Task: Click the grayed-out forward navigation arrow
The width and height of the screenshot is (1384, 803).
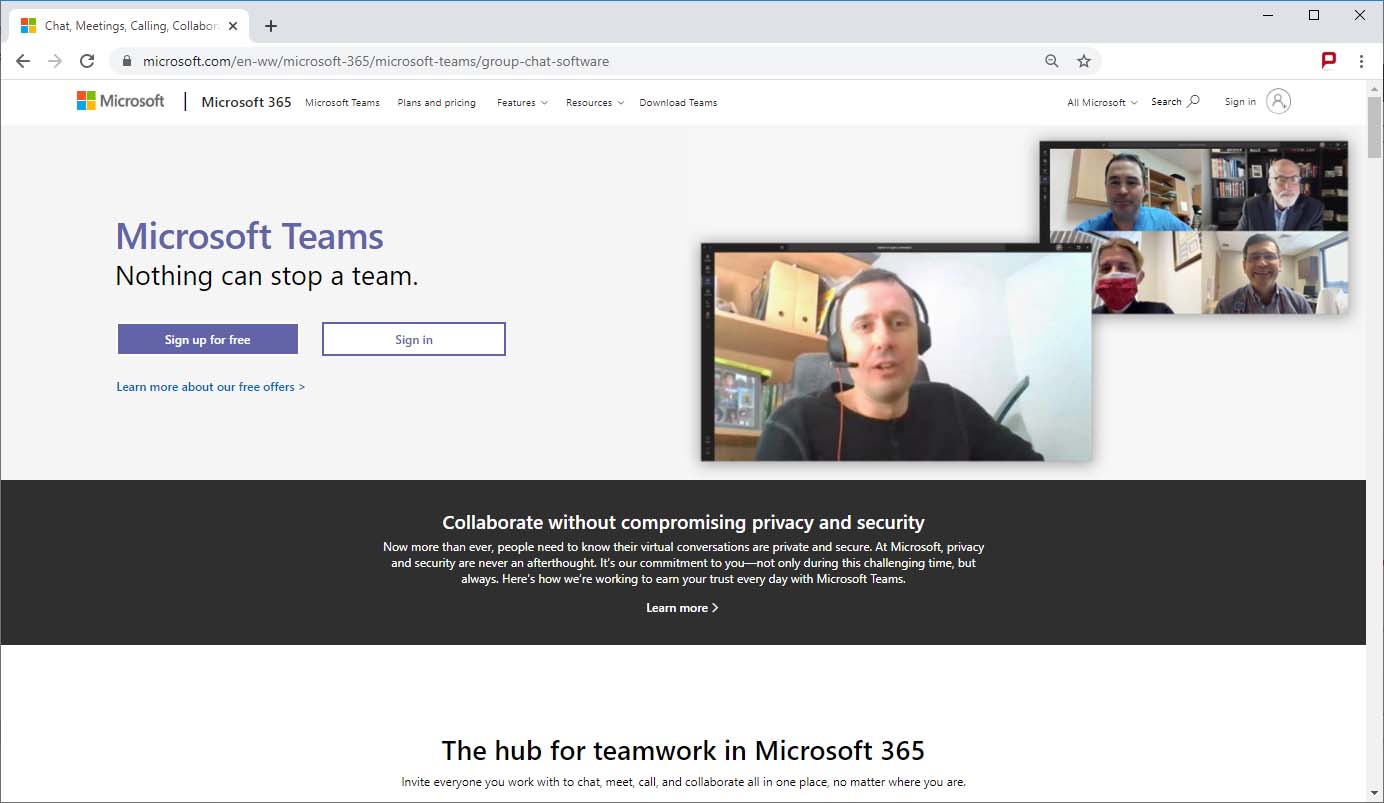Action: pyautogui.click(x=55, y=60)
